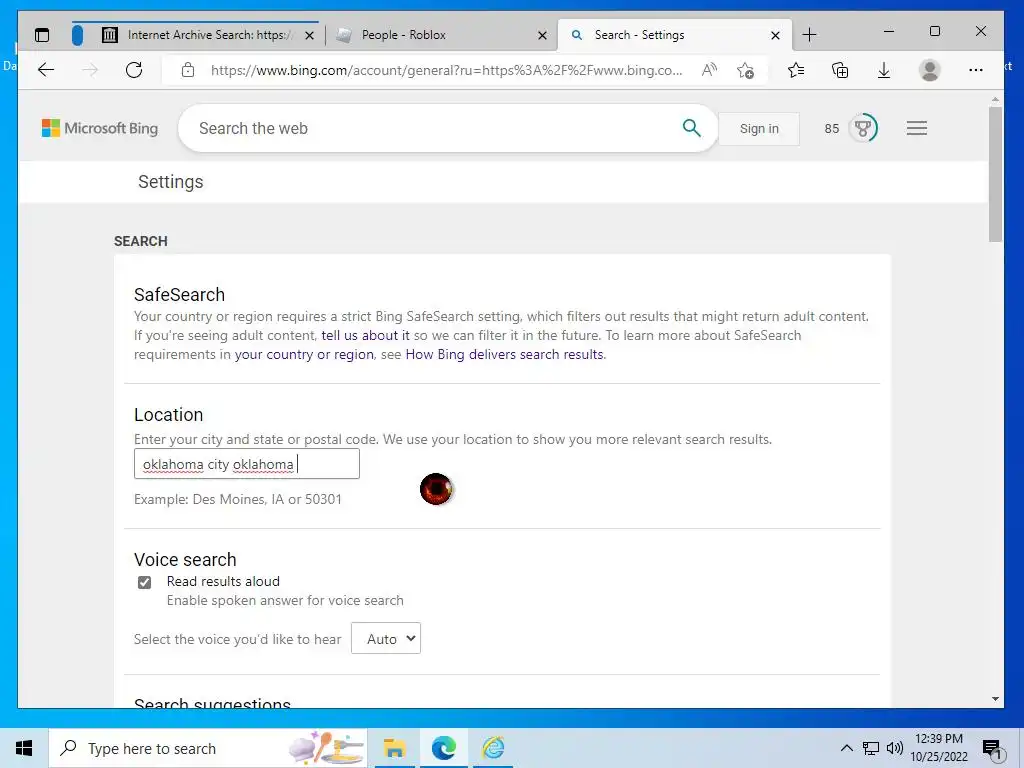Viewport: 1024px width, 768px height.
Task: Open the Bing hamburger menu
Action: (917, 128)
